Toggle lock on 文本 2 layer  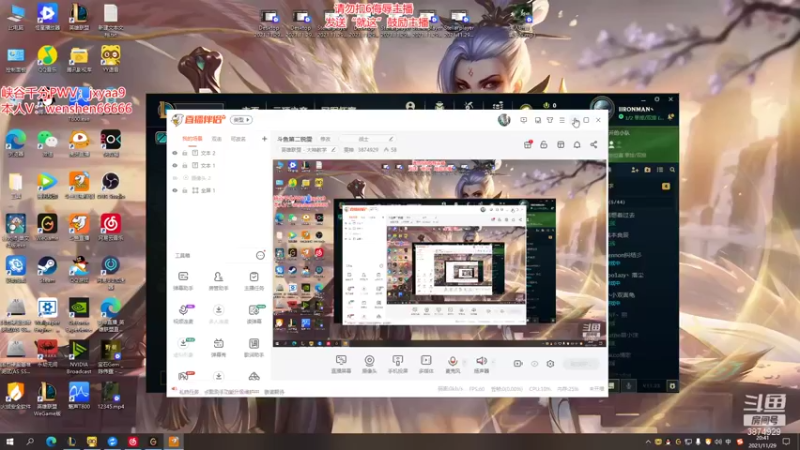185,153
